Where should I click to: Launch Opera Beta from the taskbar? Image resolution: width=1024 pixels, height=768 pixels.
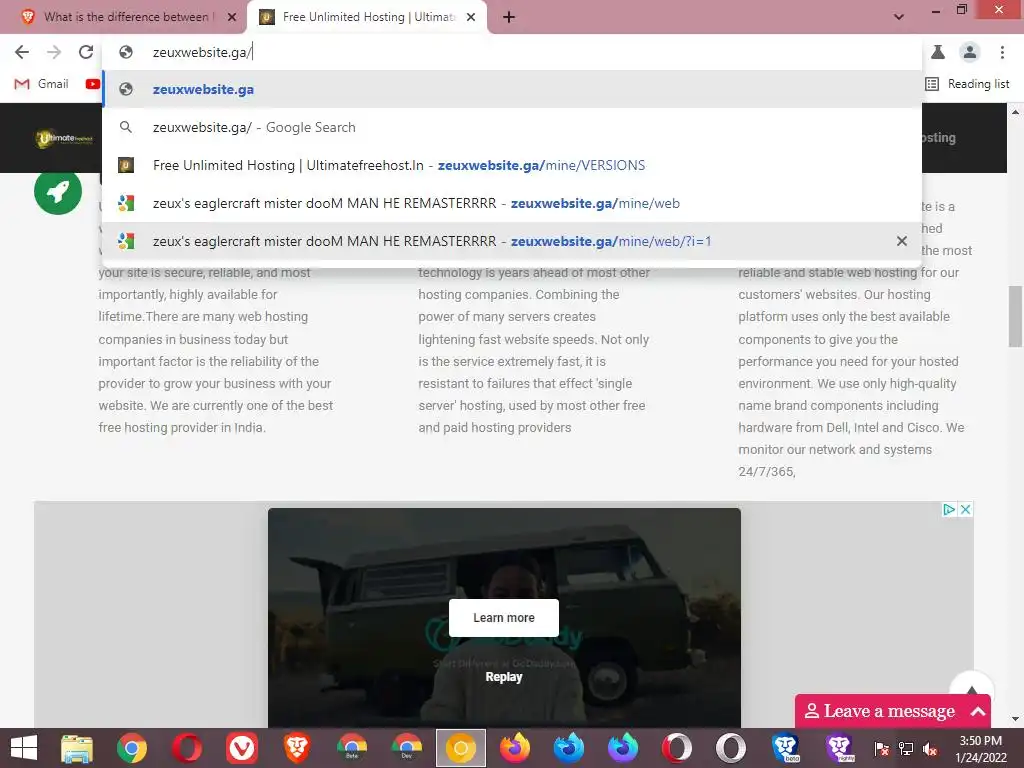677,748
